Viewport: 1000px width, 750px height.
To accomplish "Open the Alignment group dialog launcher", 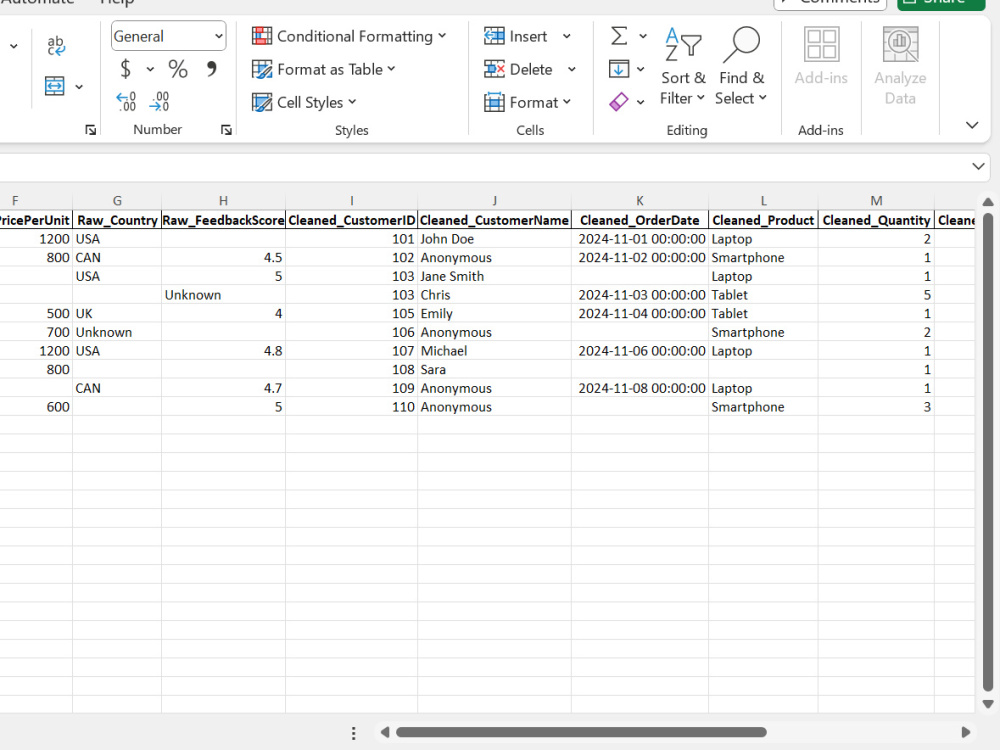I will 91,130.
